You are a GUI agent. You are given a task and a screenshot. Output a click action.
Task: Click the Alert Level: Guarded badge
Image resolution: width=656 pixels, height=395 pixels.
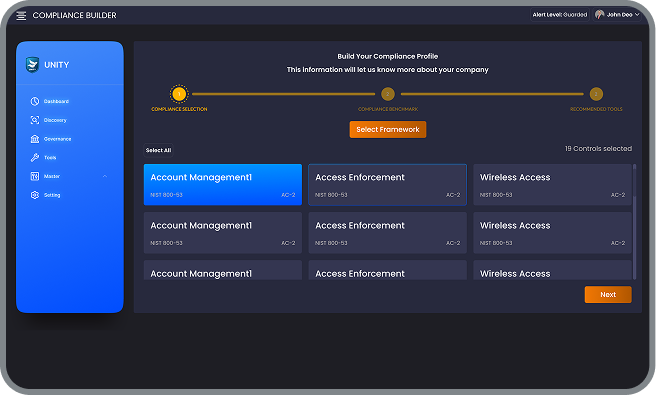[560, 15]
